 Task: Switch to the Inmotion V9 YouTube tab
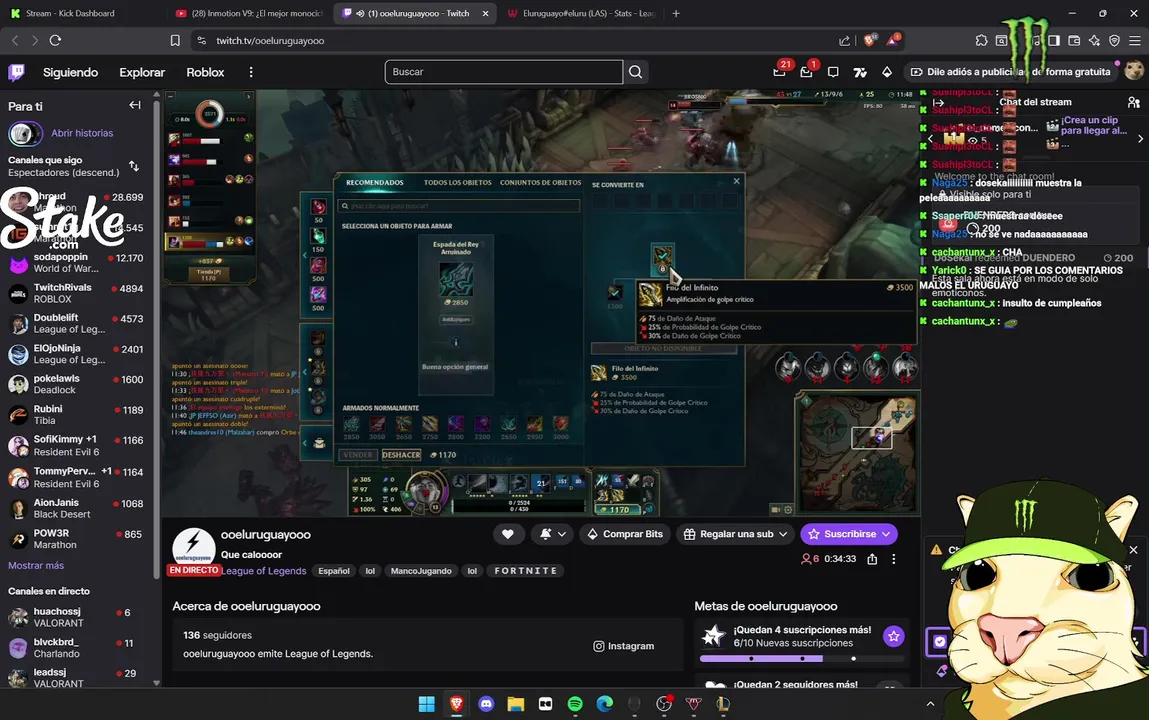[x=249, y=13]
